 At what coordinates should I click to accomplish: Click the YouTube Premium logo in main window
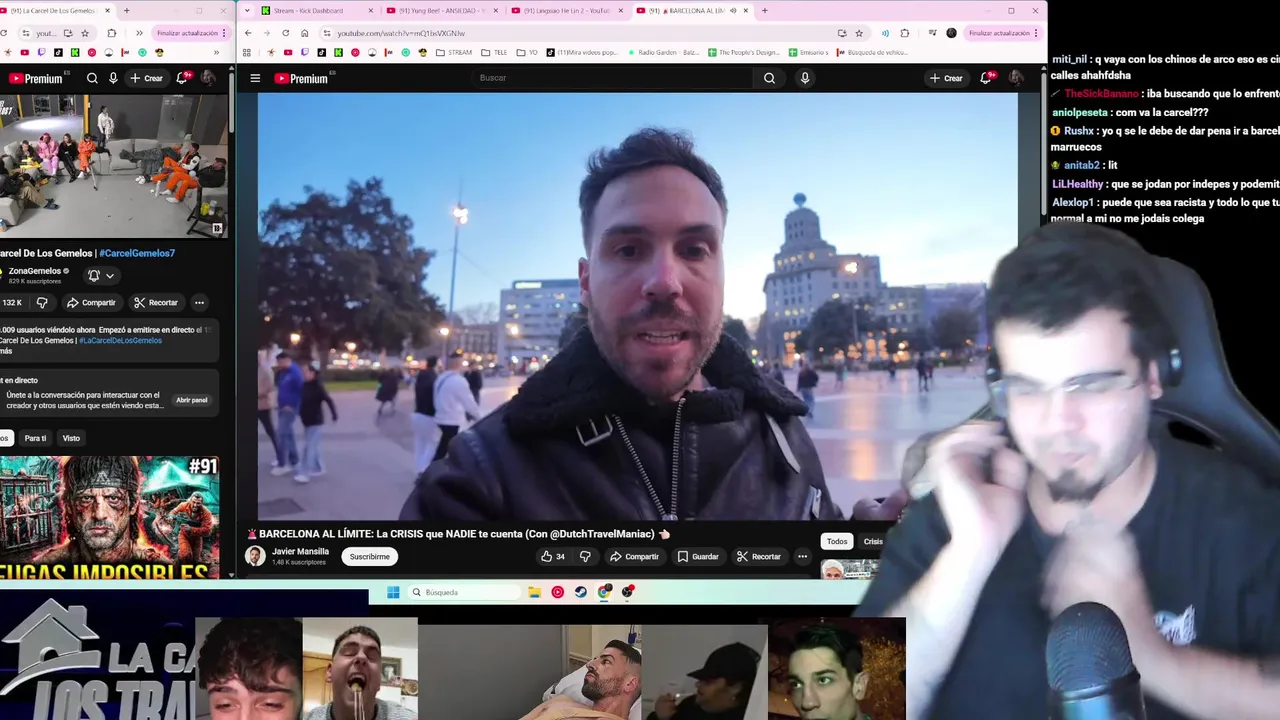tap(301, 78)
